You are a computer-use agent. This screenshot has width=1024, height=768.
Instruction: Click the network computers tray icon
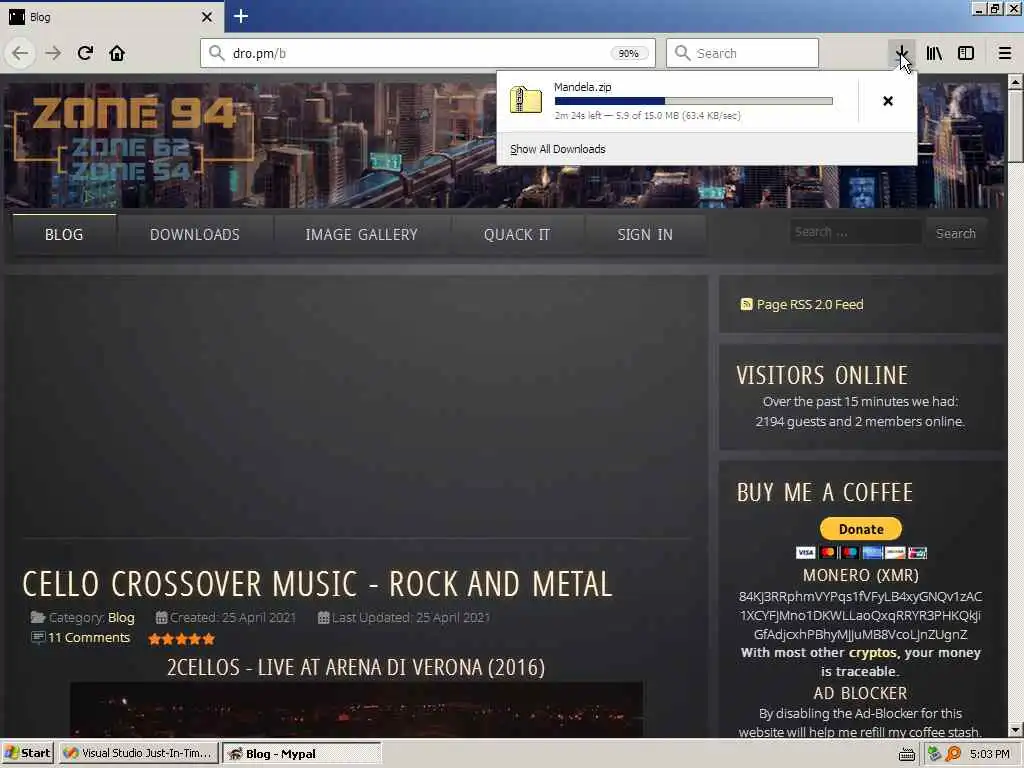[934, 754]
